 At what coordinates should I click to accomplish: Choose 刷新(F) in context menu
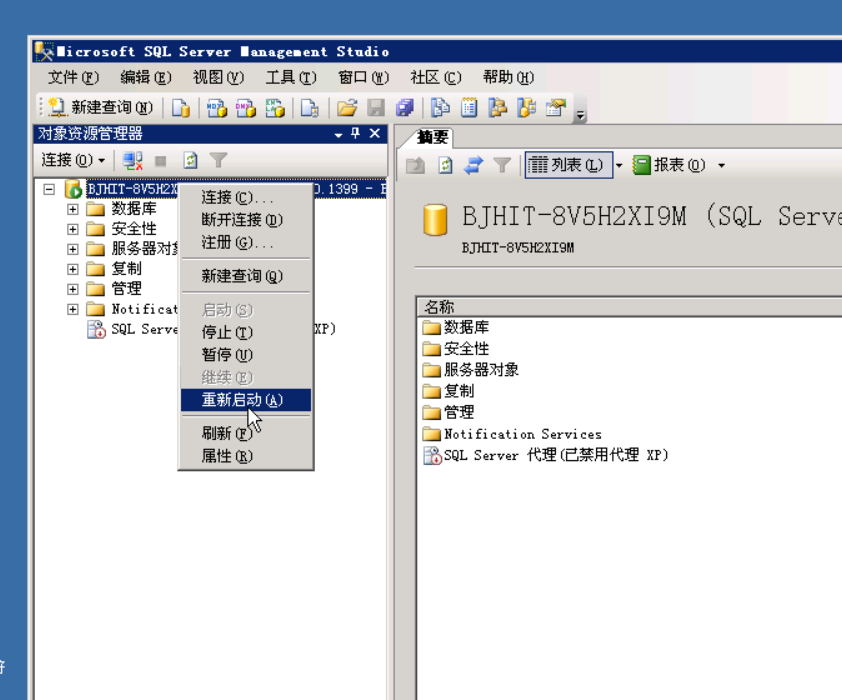tap(246, 433)
